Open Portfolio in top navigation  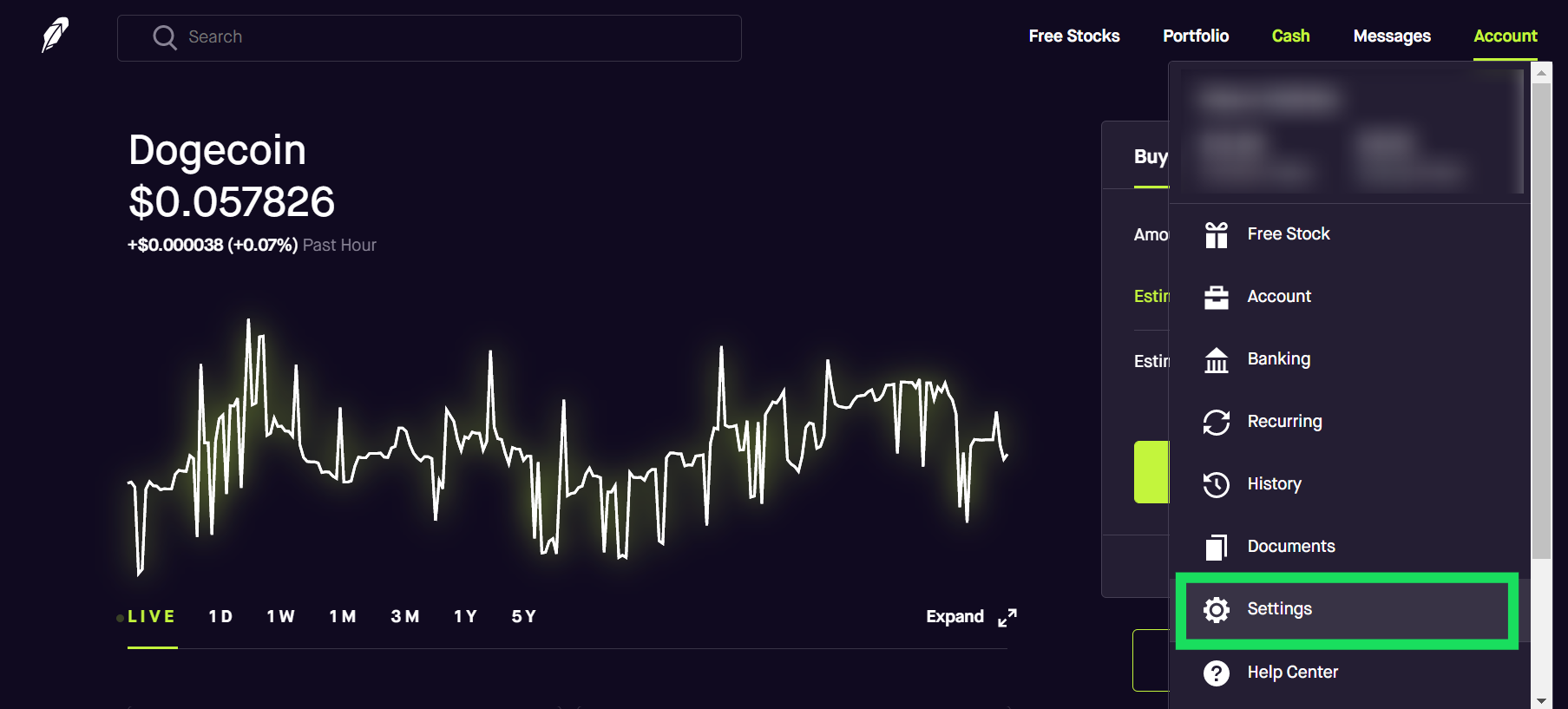(1196, 36)
